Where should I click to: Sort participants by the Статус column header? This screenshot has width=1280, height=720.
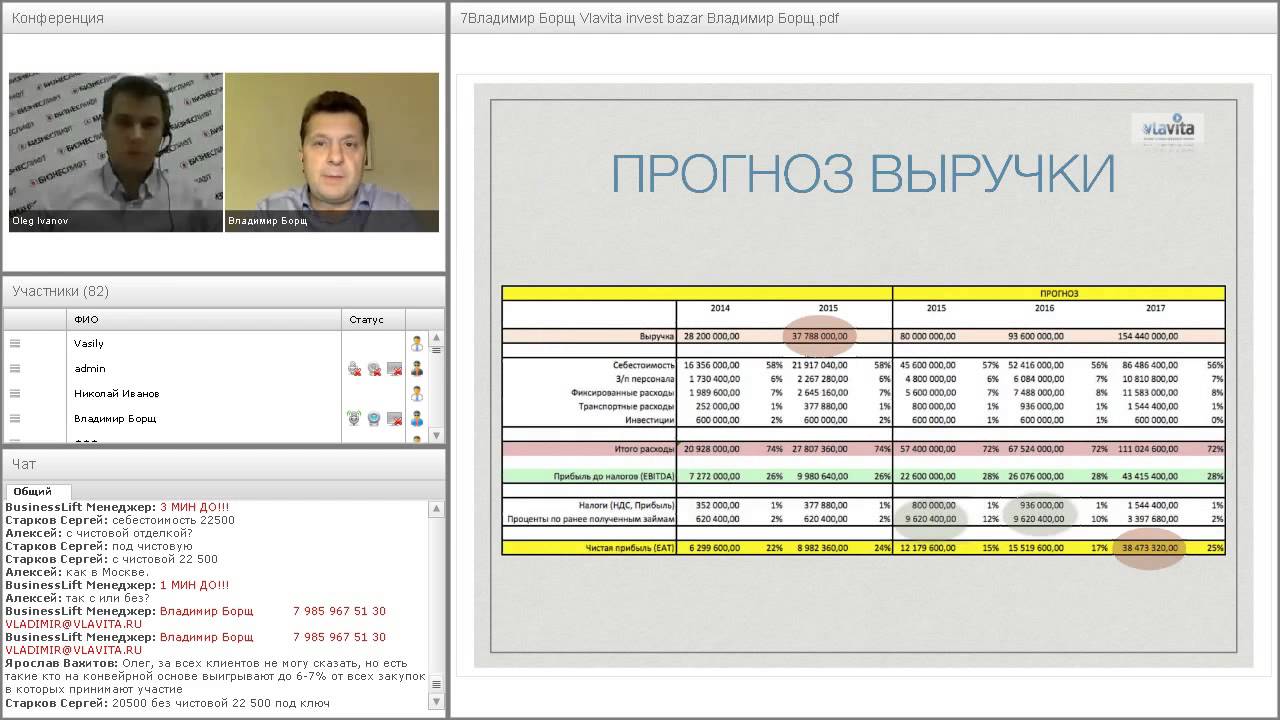pos(367,320)
